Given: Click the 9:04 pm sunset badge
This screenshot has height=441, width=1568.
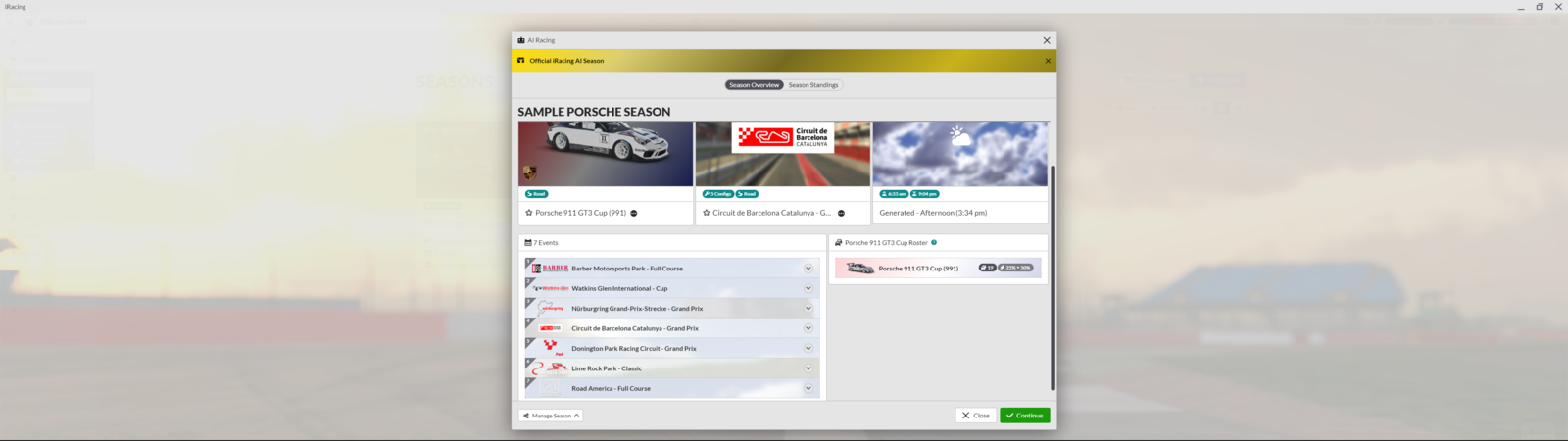Looking at the screenshot, I should pyautogui.click(x=925, y=194).
